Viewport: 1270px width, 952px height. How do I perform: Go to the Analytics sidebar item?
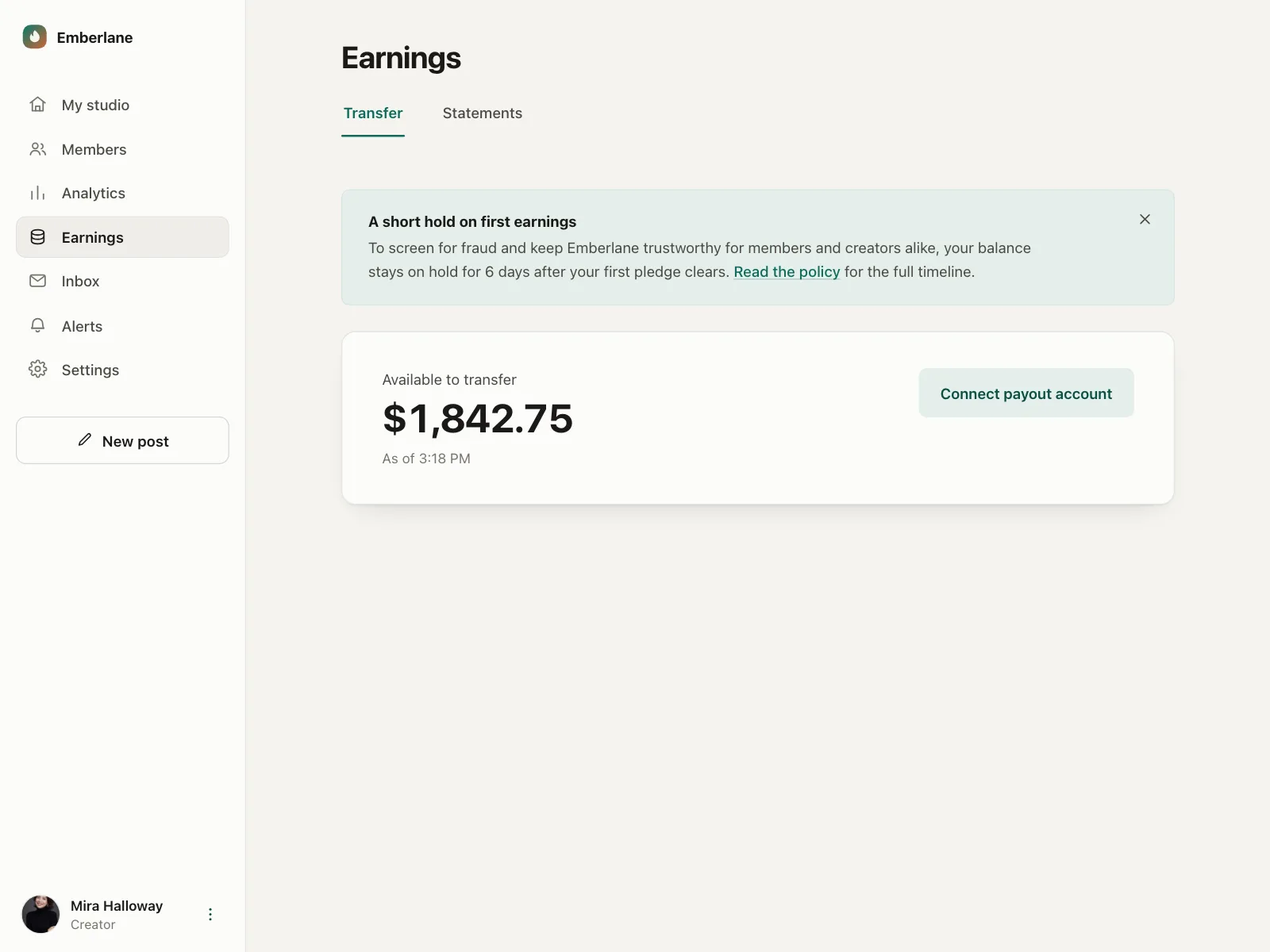(122, 193)
